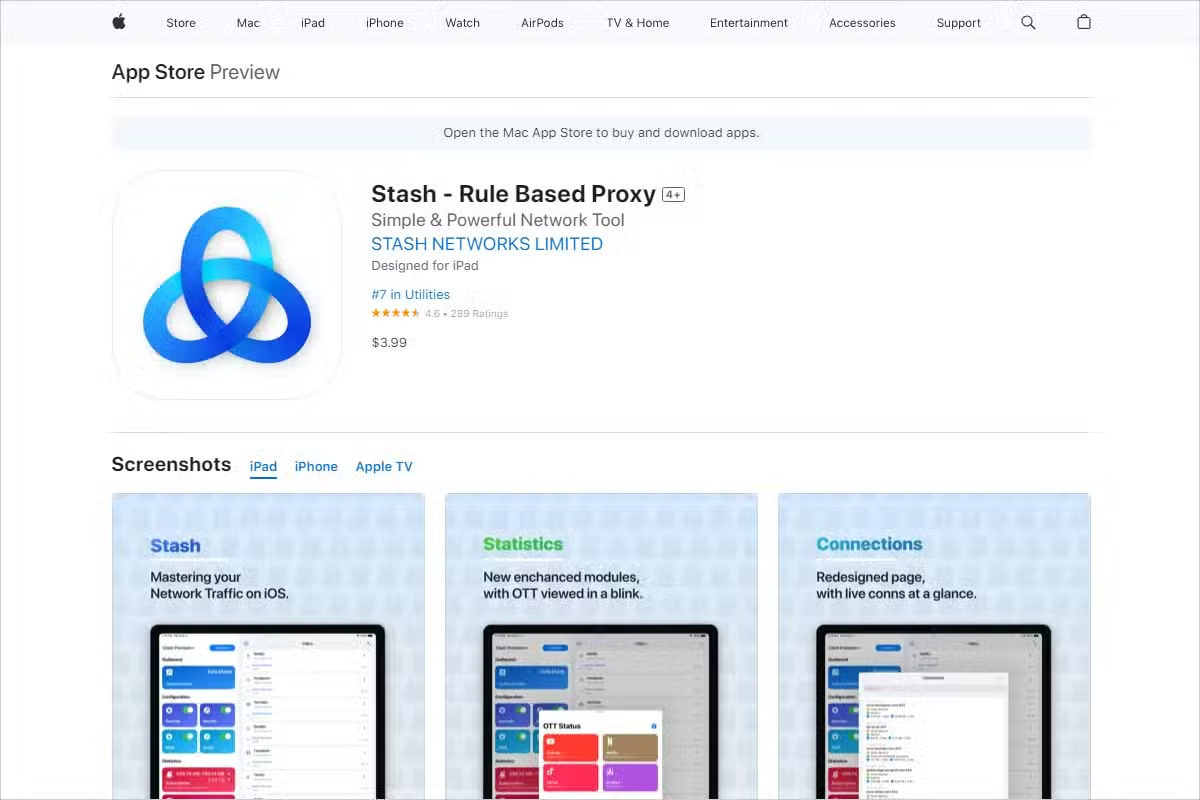
Task: Select the iPad screenshots tab
Action: point(263,467)
